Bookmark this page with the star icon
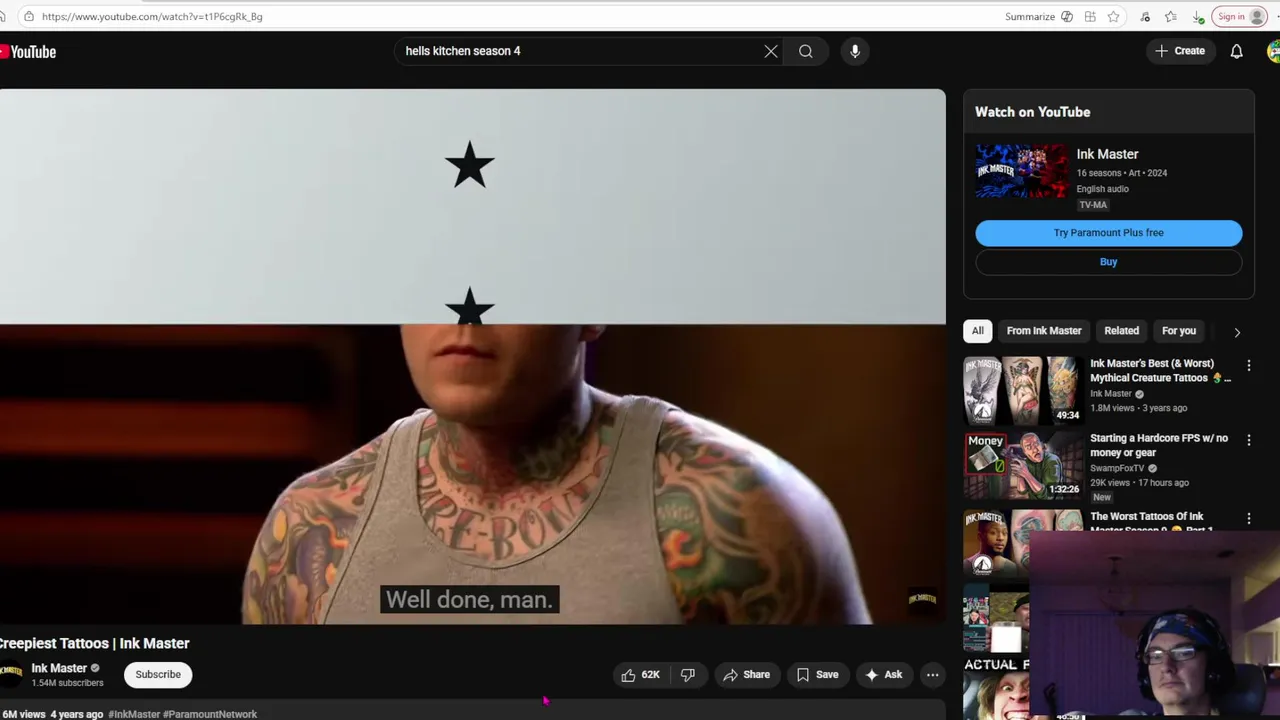Viewport: 1280px width, 720px height. pos(1113,16)
